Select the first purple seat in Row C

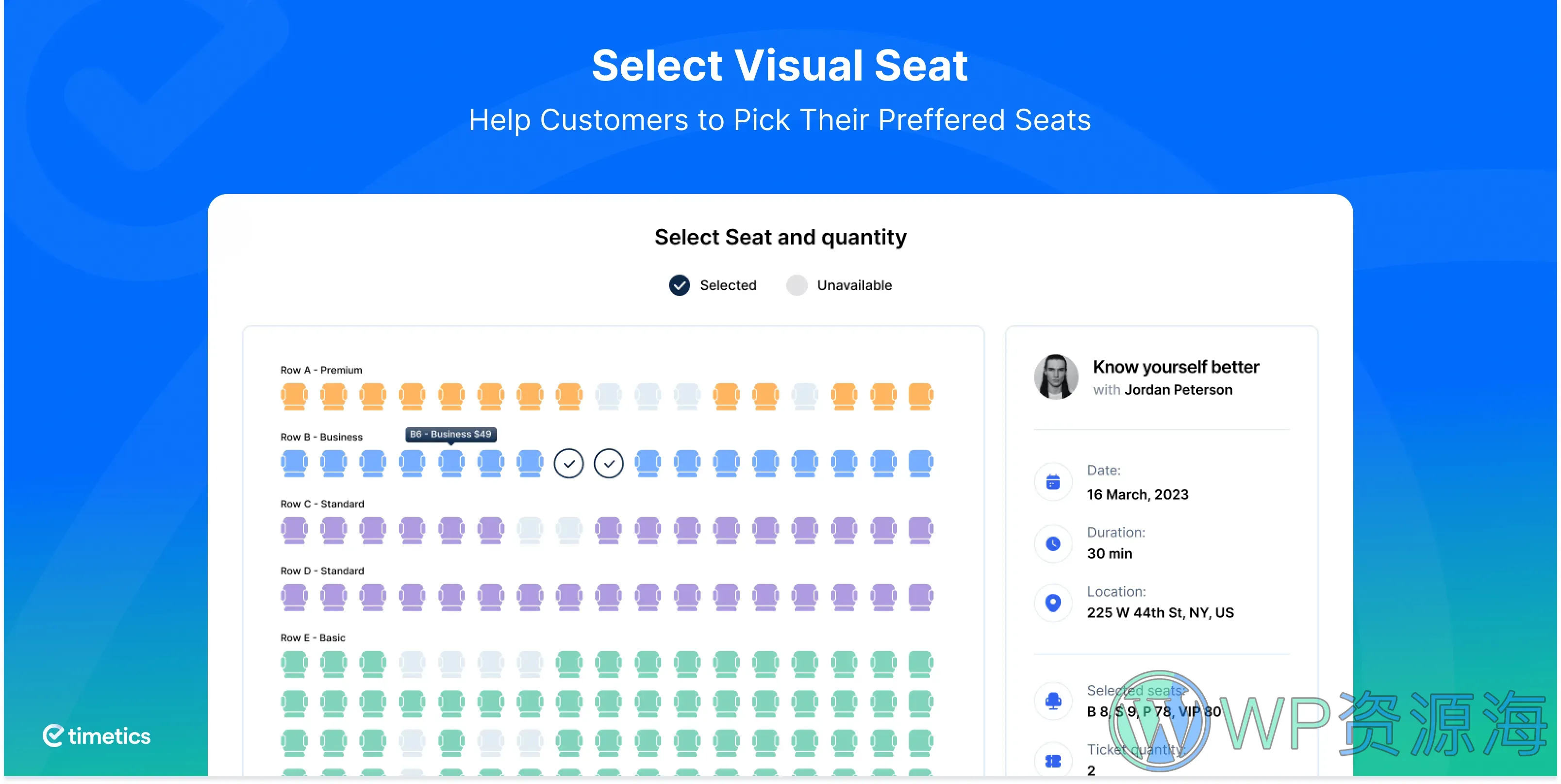coord(294,530)
